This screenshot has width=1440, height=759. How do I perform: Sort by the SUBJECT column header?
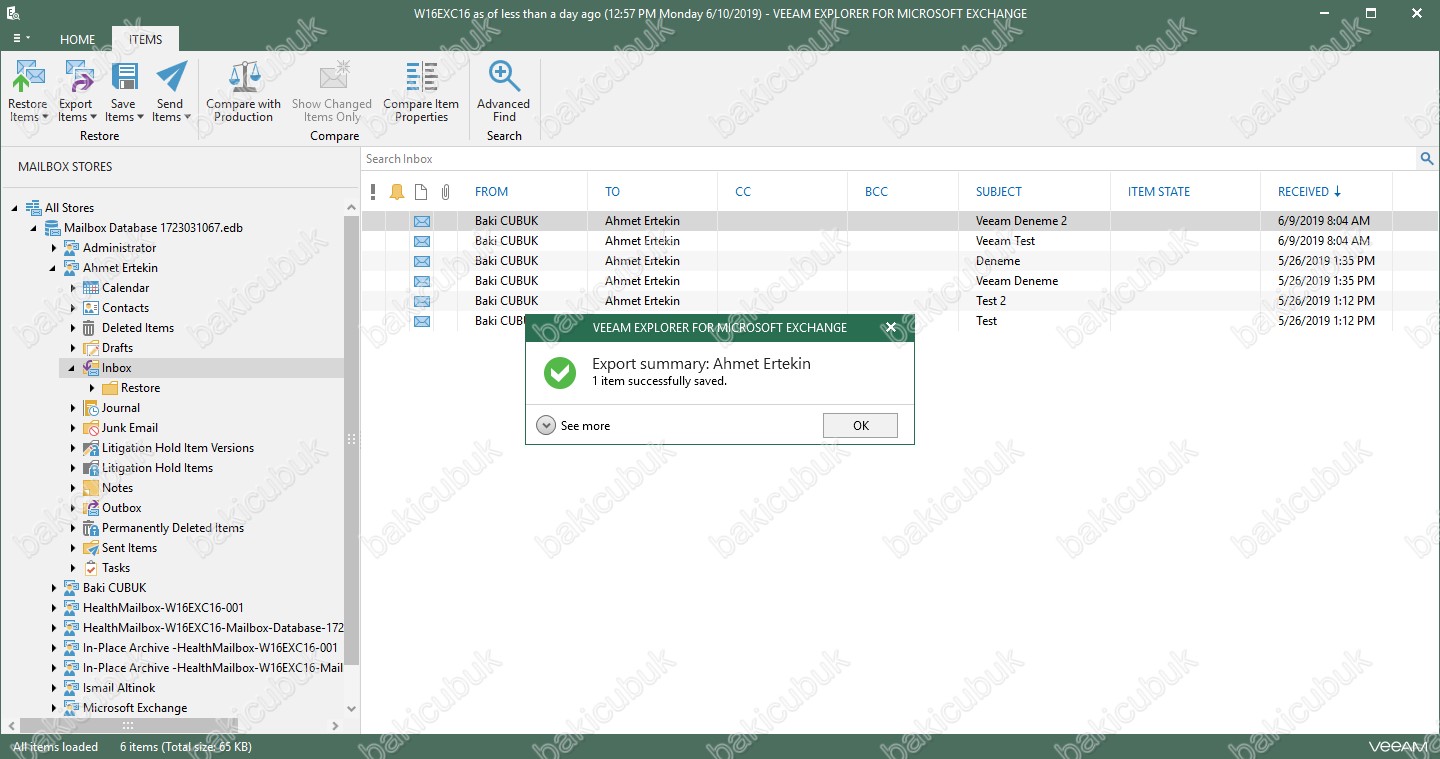click(999, 192)
